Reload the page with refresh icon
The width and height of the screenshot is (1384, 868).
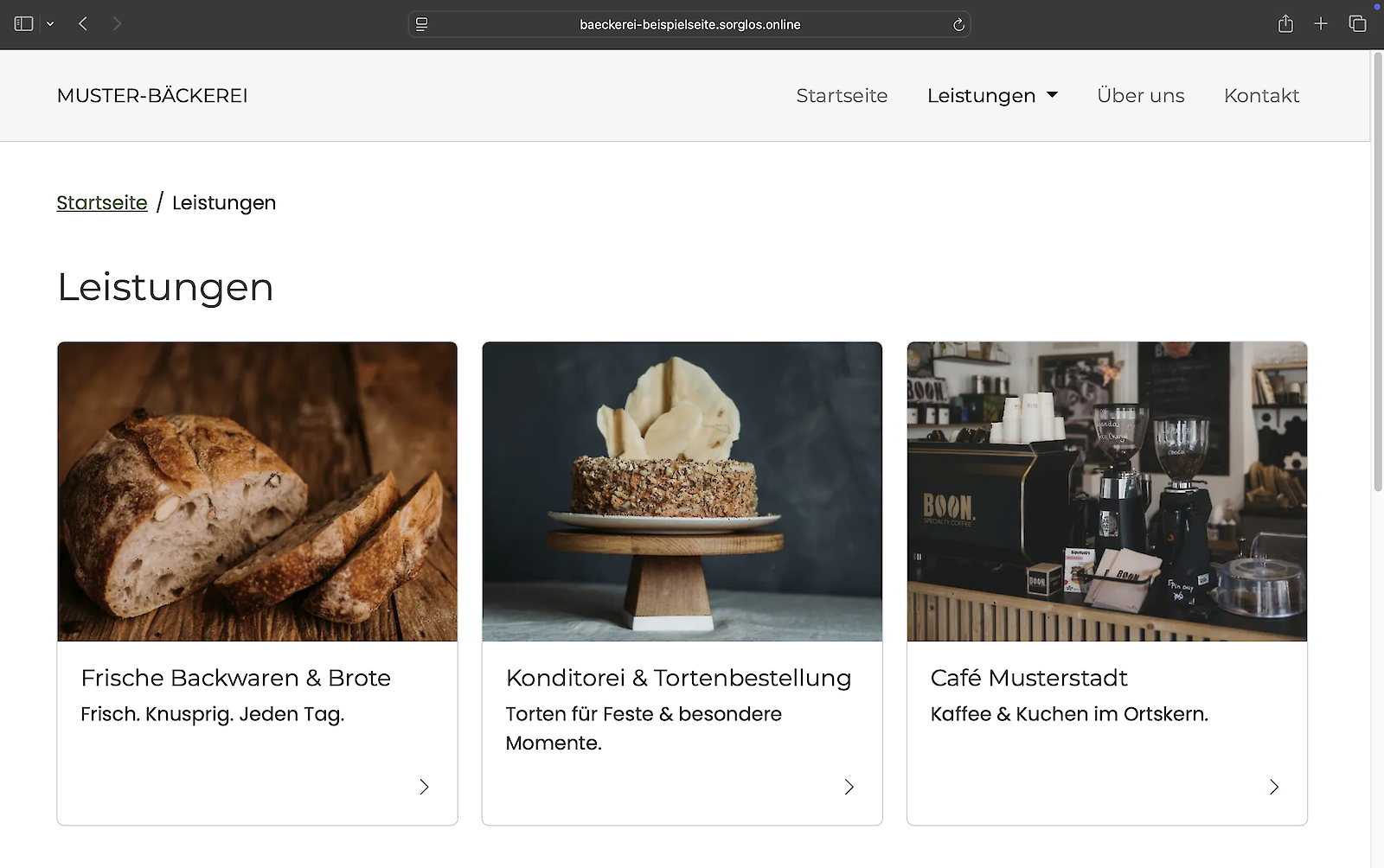[958, 24]
